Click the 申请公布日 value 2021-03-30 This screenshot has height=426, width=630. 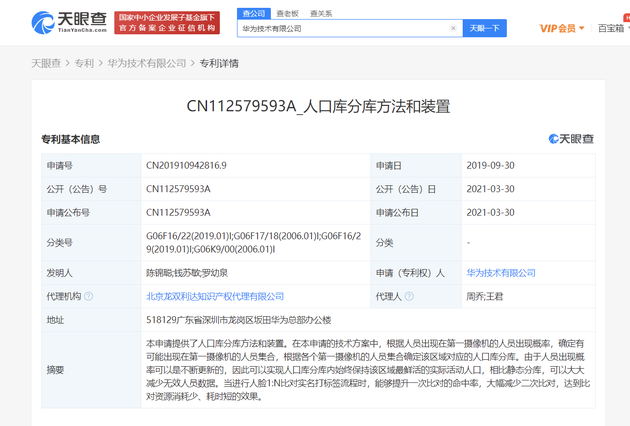point(490,212)
